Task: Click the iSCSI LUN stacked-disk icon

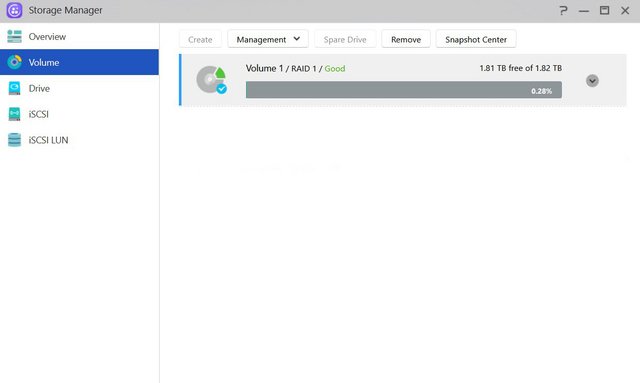Action: (14, 140)
